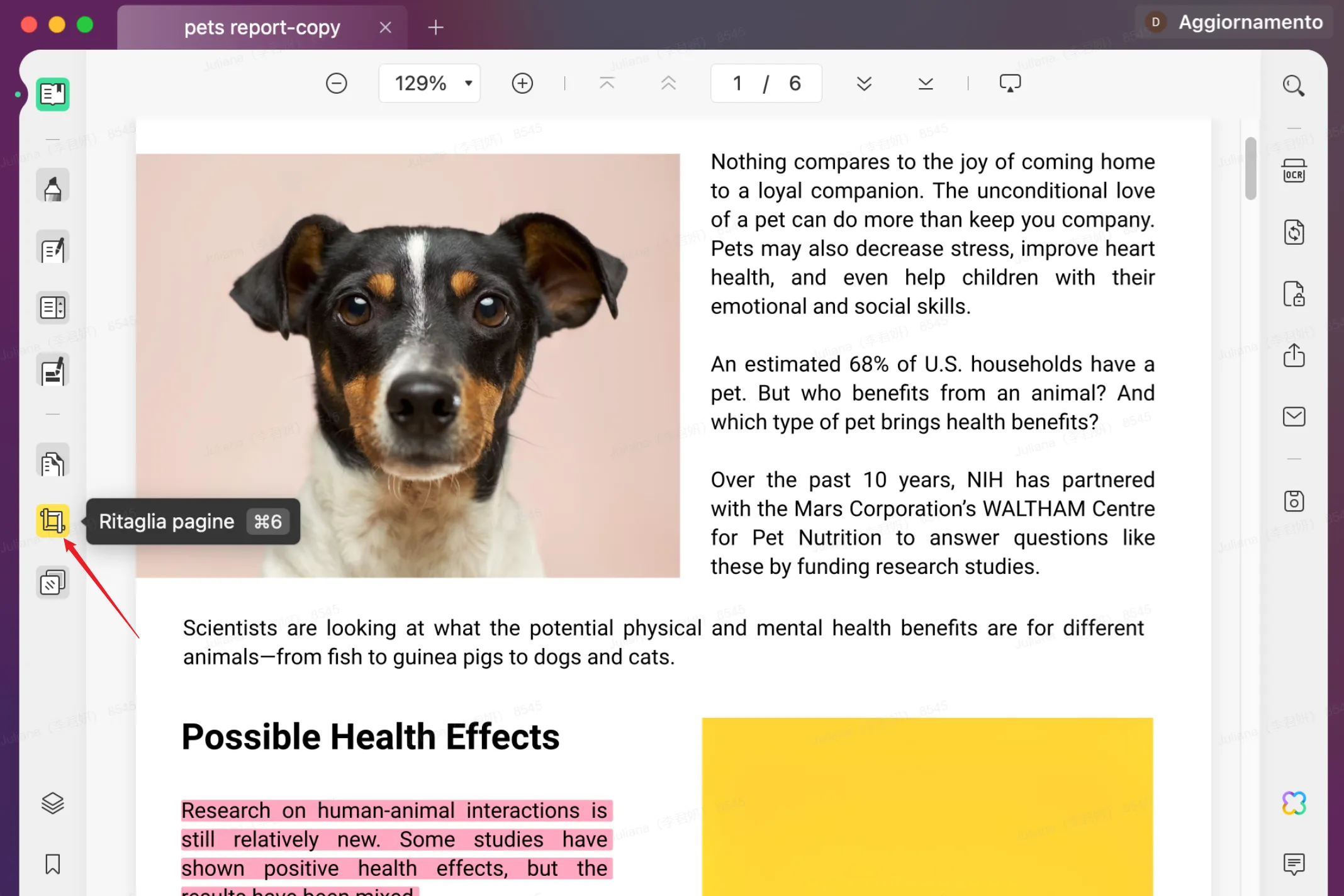Click the yellow rectangle in the page
Image resolution: width=1344 pixels, height=896 pixels.
tap(927, 807)
